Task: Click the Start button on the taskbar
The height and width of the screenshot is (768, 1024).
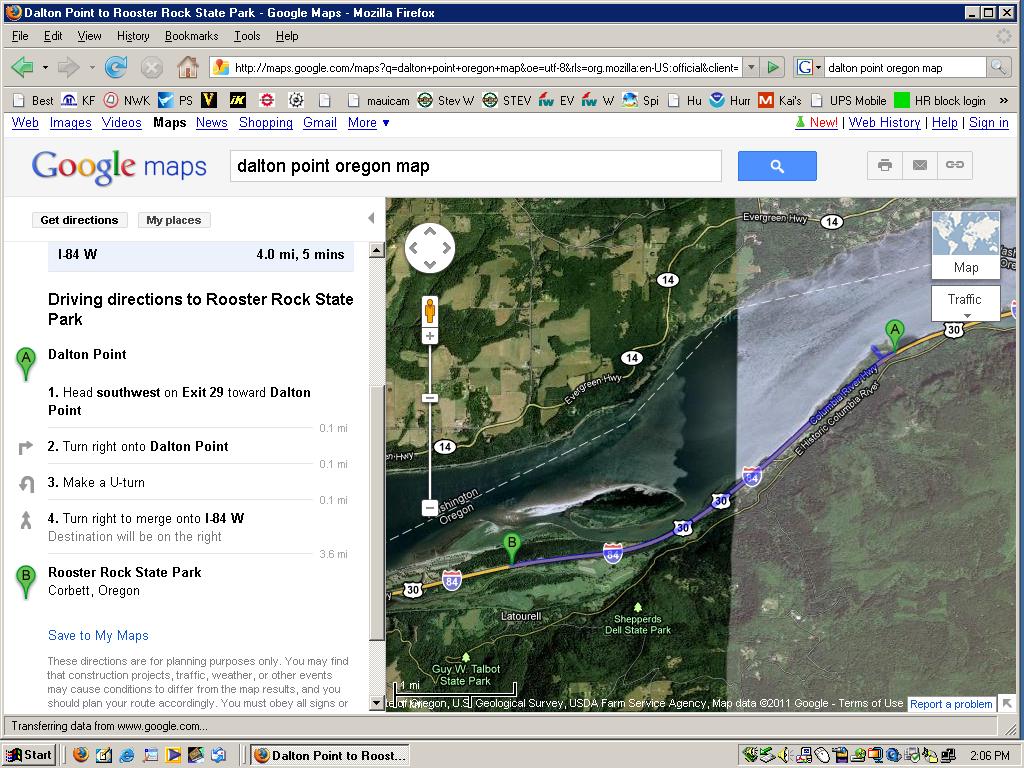Action: pos(29,755)
